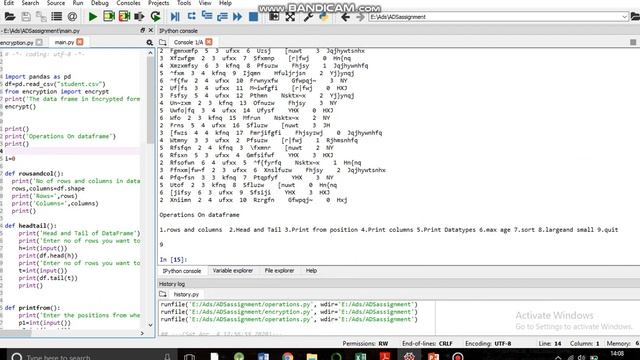Screen dimensions: 640x360
Task: Click the debug Step over icon
Action: coord(191,17)
